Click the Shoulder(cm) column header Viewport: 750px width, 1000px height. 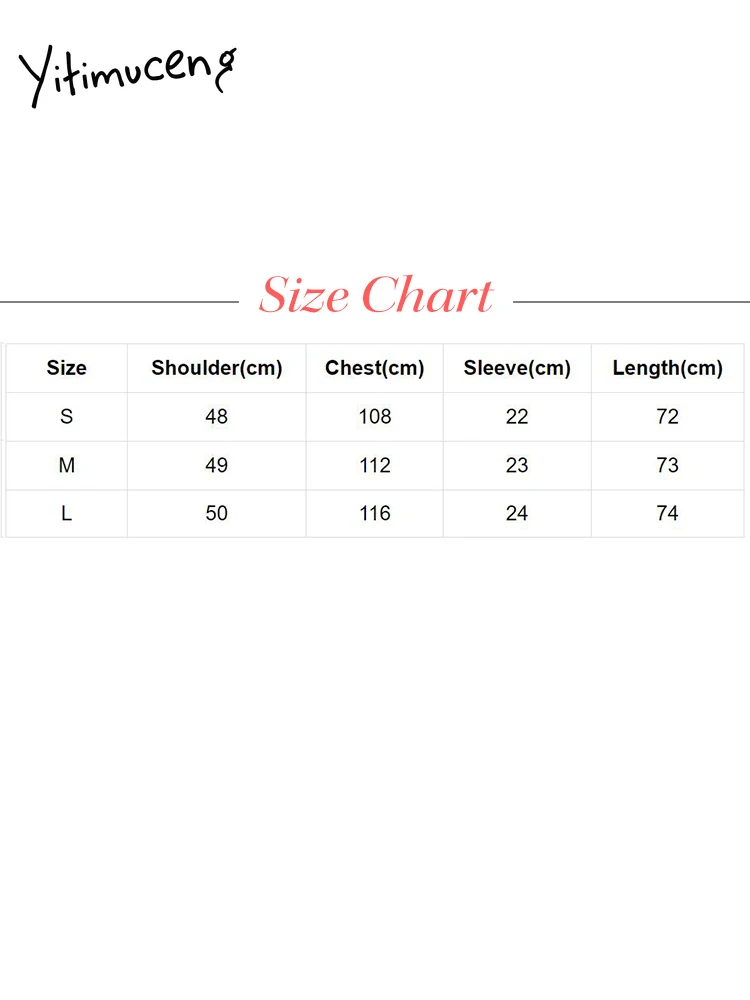pyautogui.click(x=217, y=368)
